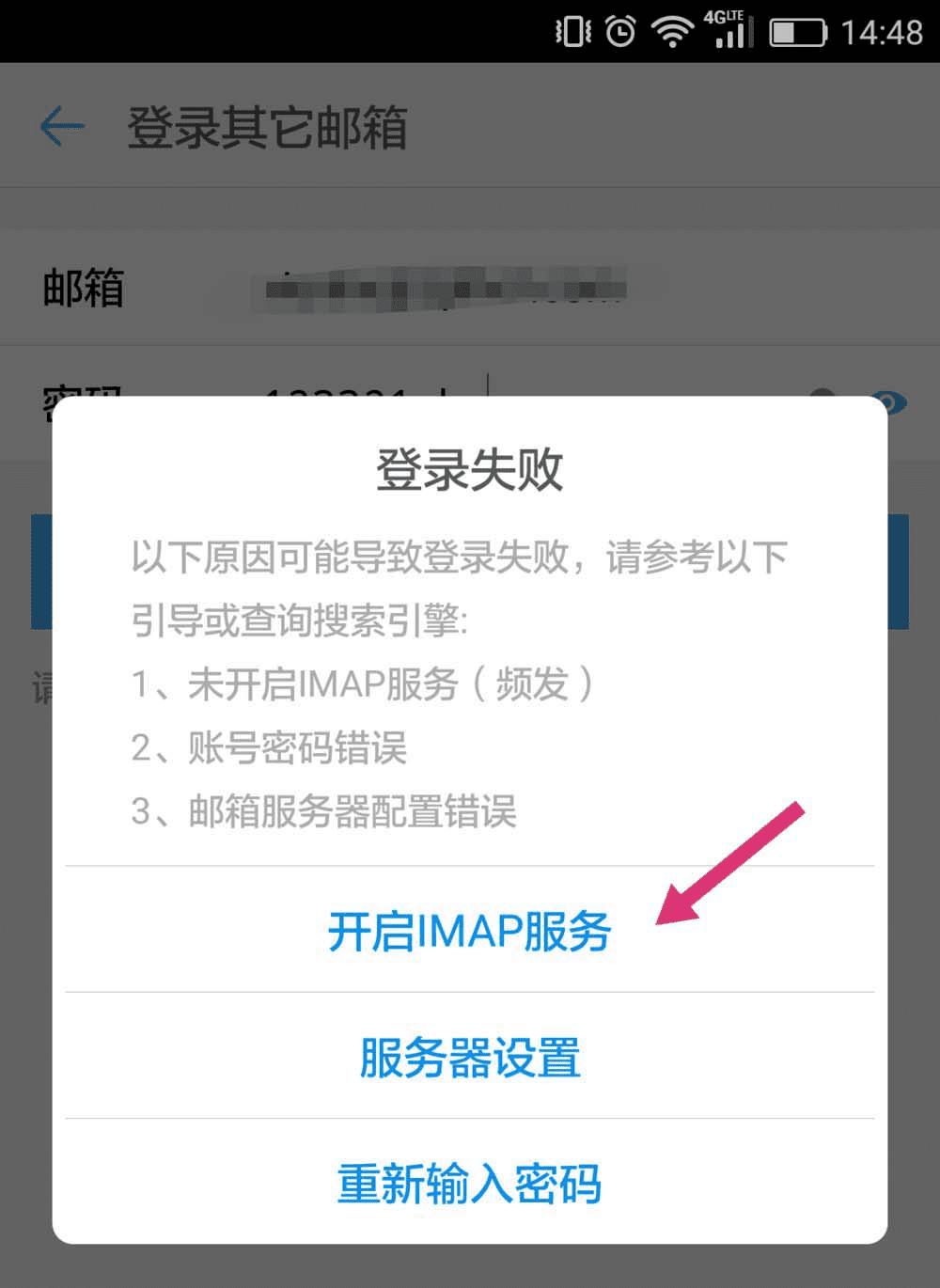Tap the 账号密码错误 reason line
This screenshot has height=1288, width=940.
[269, 748]
